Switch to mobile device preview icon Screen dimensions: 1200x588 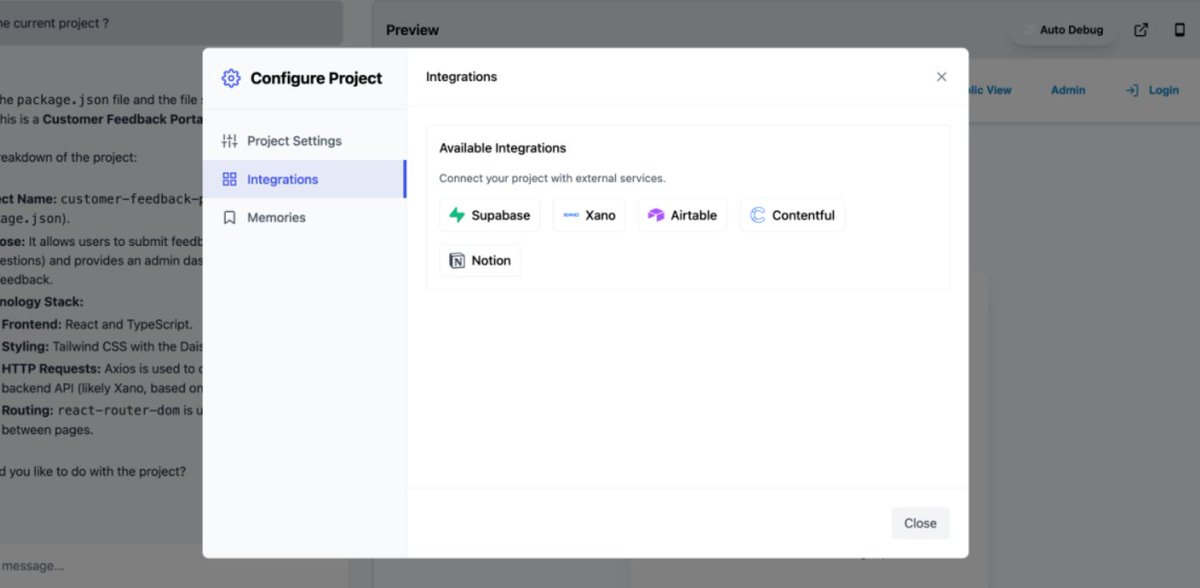click(x=1179, y=30)
